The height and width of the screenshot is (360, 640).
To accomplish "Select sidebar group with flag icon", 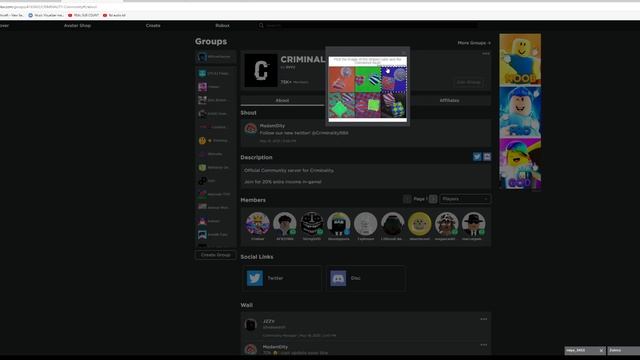I will [x=216, y=207].
